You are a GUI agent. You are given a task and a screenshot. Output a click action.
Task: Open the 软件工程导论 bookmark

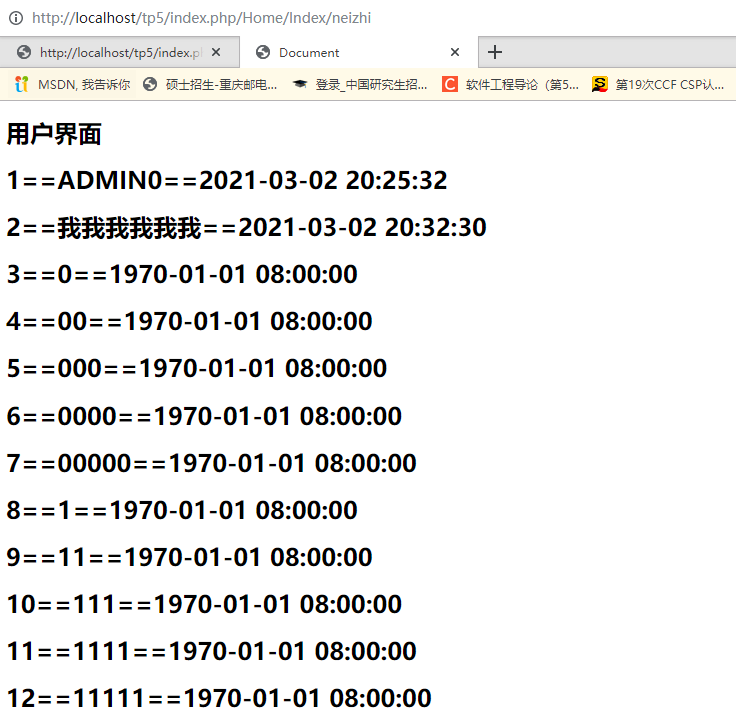point(511,85)
